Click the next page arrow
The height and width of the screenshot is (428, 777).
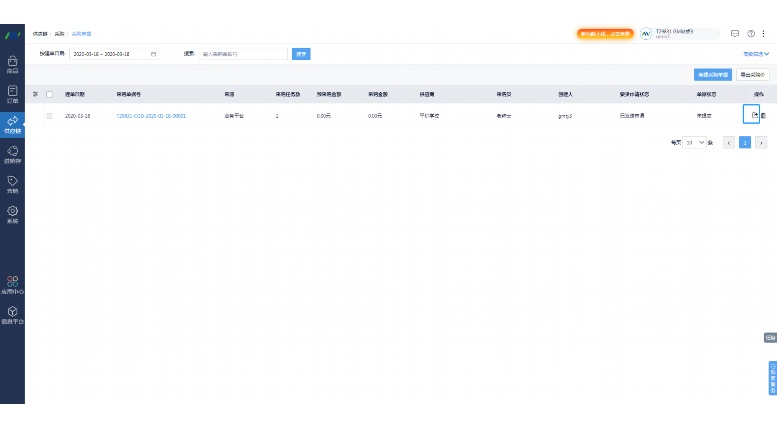point(761,143)
